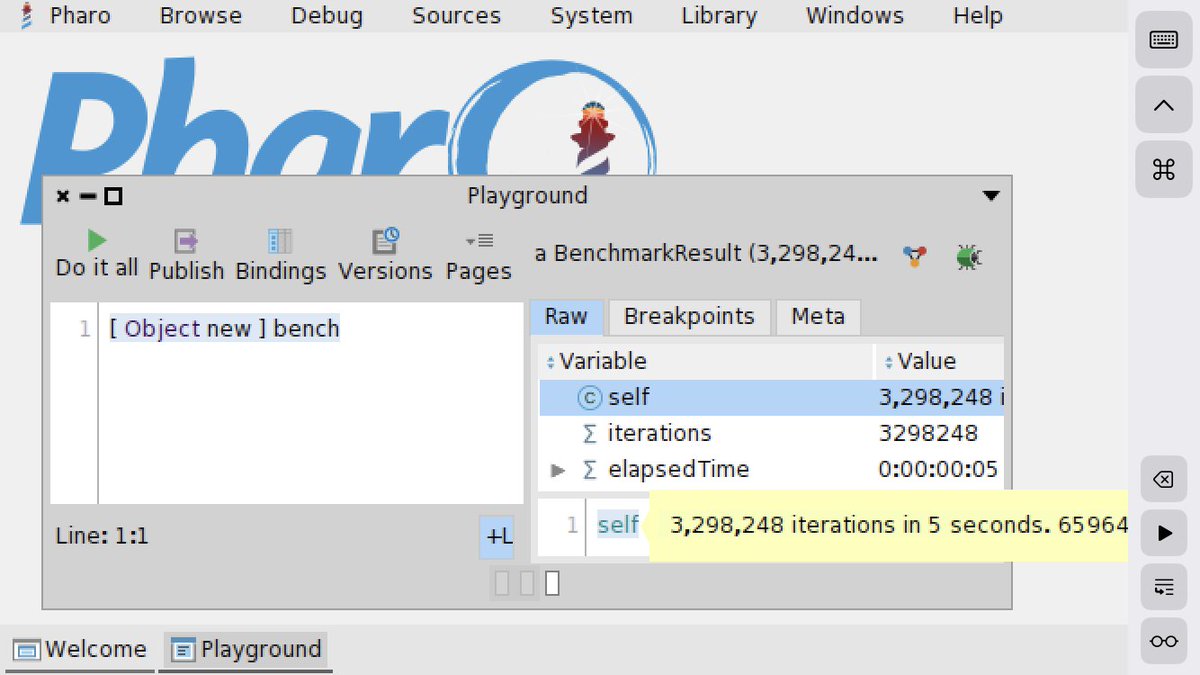The width and height of the screenshot is (1200, 675).
Task: Open the System menu
Action: point(591,16)
